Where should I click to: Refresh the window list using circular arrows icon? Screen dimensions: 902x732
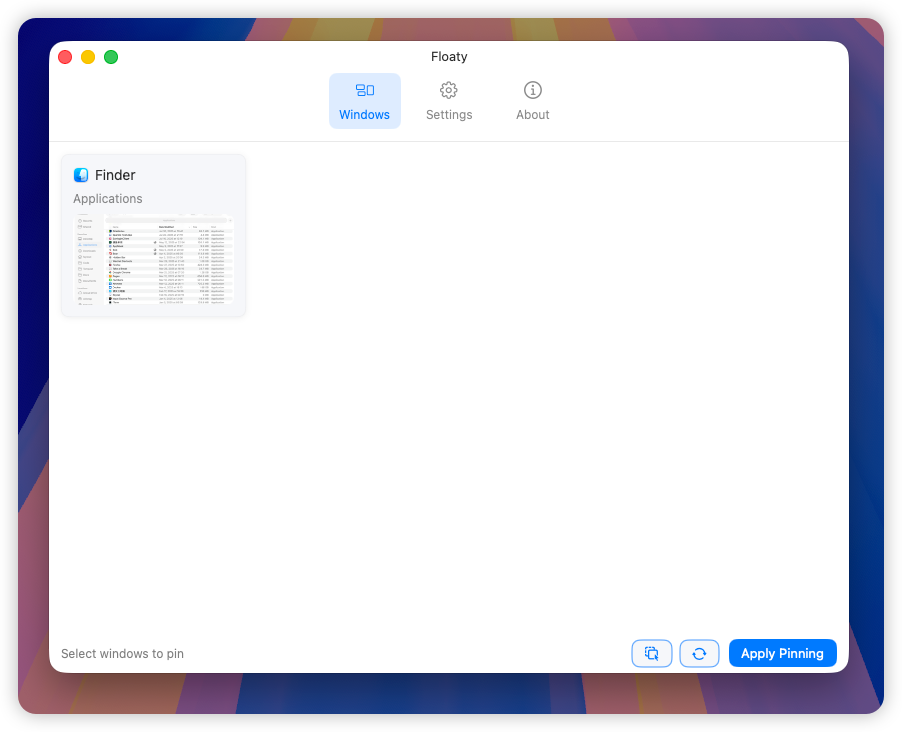(x=699, y=653)
